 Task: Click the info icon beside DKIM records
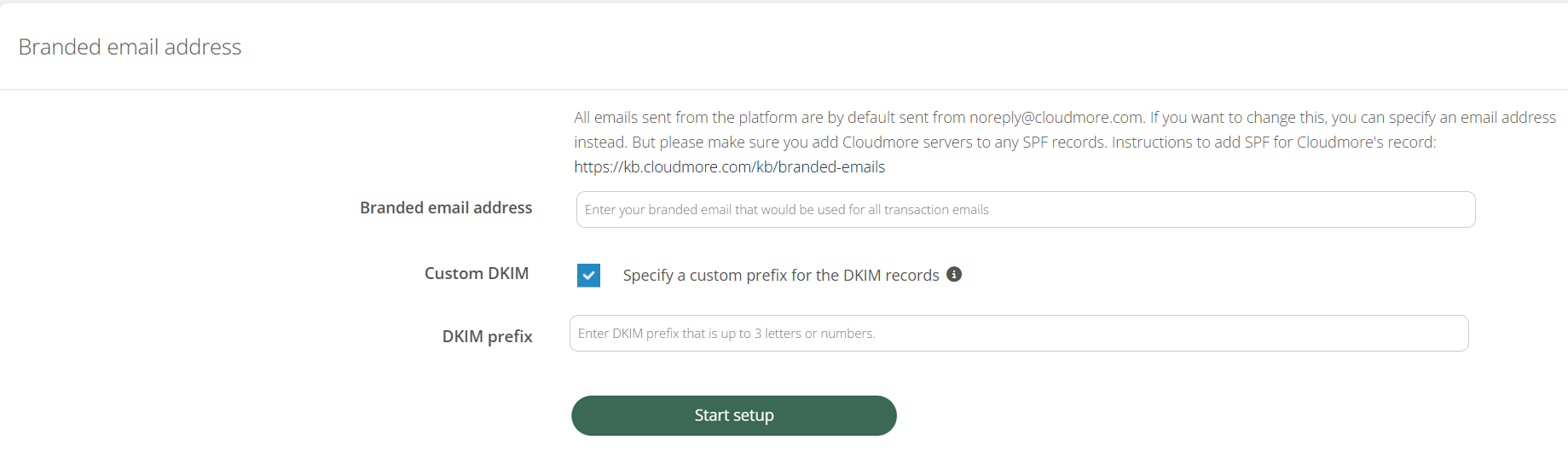tap(954, 274)
